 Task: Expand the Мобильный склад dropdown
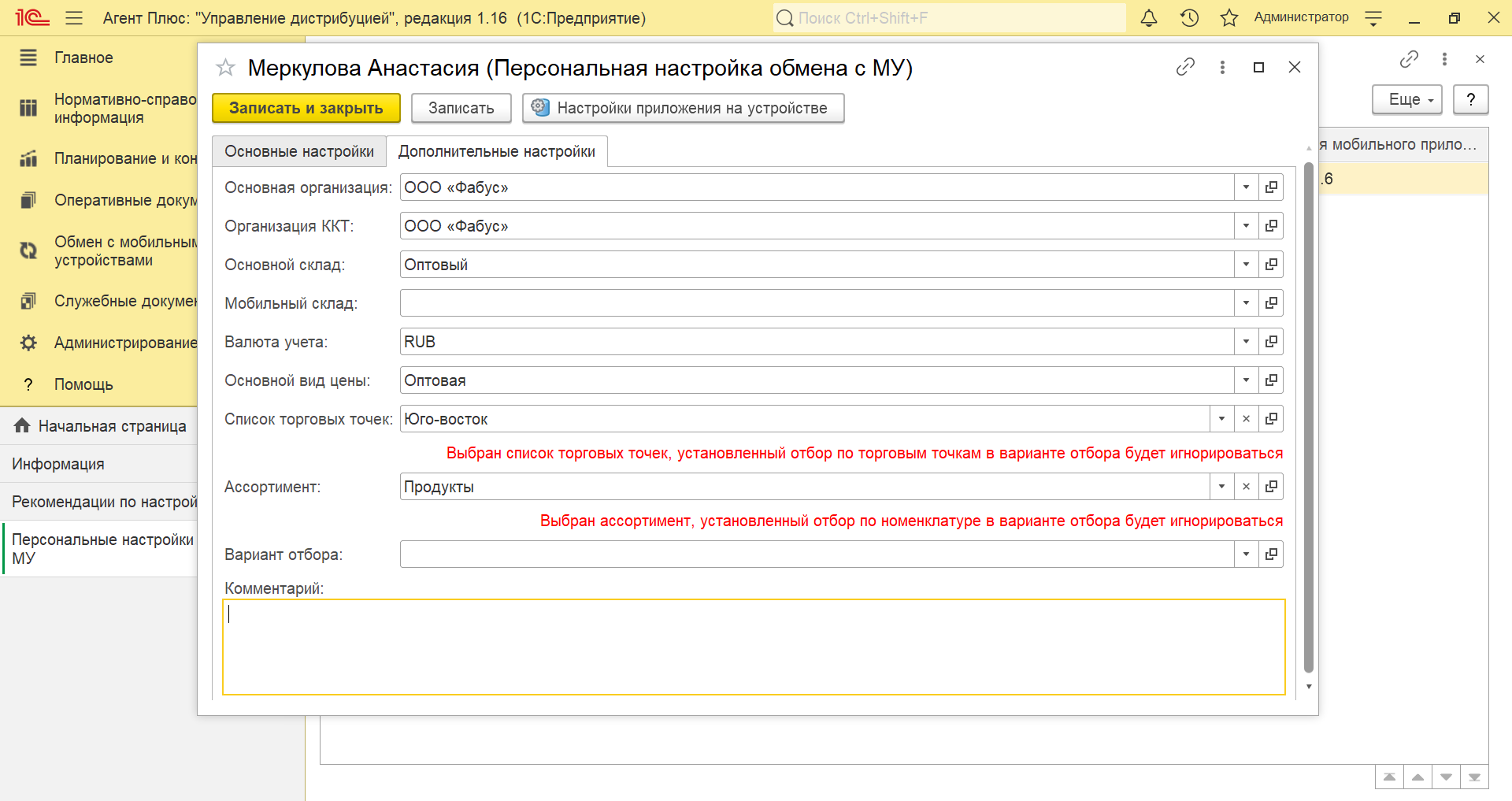pos(1246,303)
